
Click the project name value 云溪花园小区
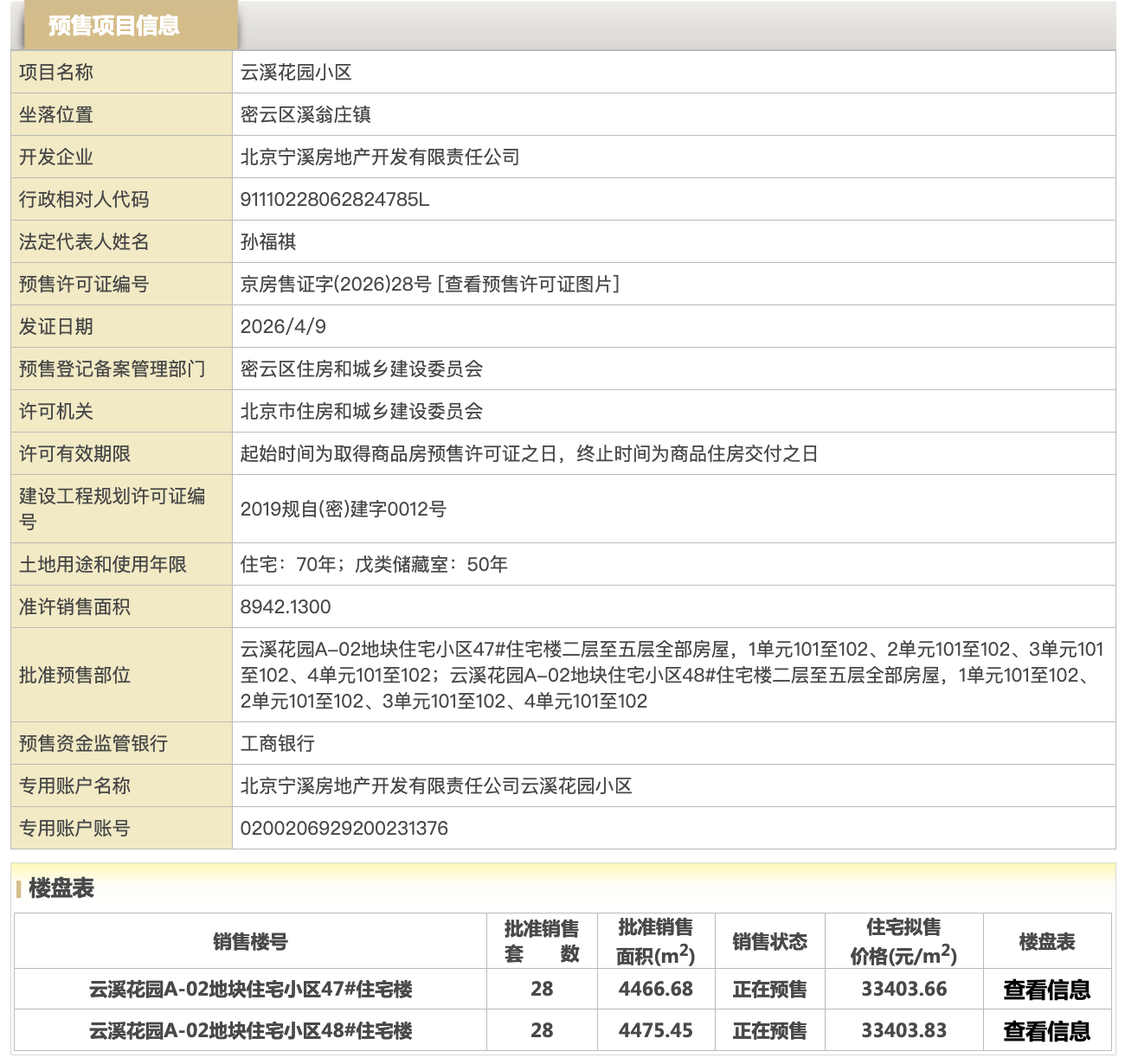pos(296,73)
